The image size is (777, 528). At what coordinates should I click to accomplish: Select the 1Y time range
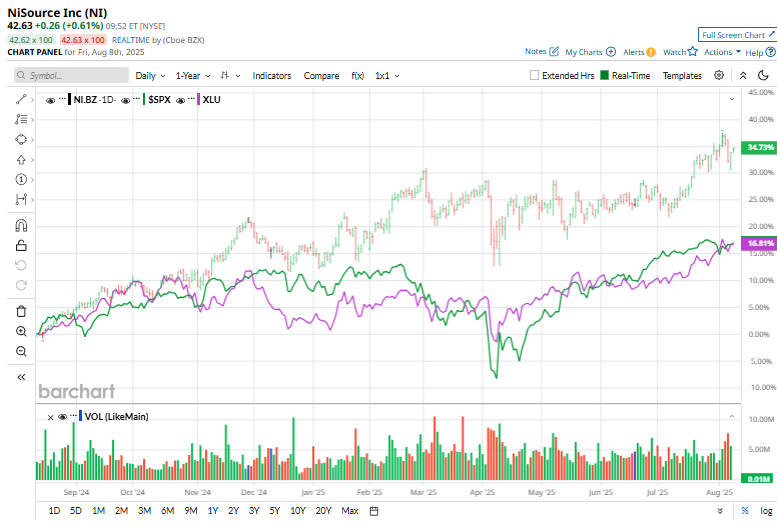213,511
